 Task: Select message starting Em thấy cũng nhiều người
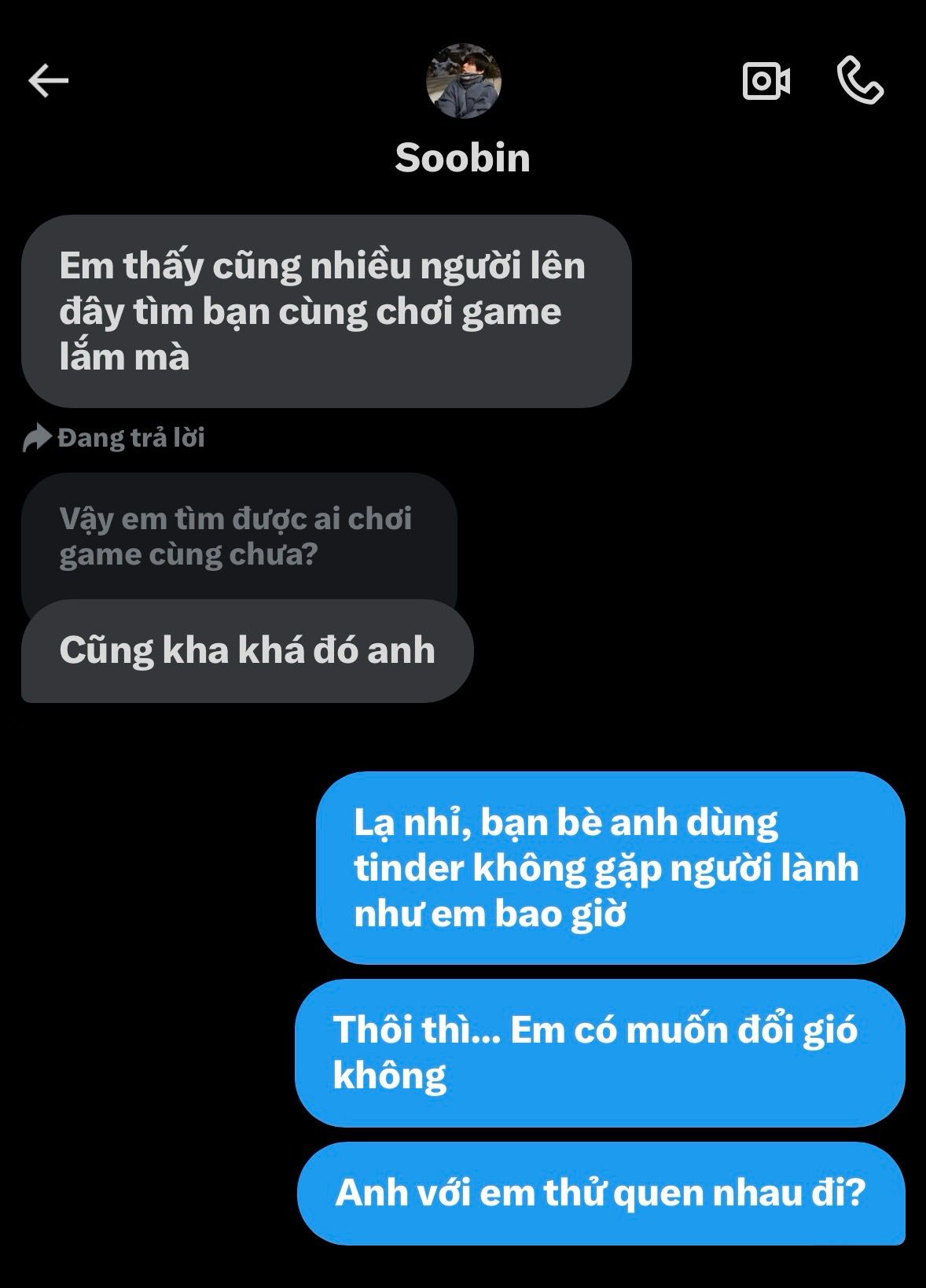pyautogui.click(x=326, y=311)
